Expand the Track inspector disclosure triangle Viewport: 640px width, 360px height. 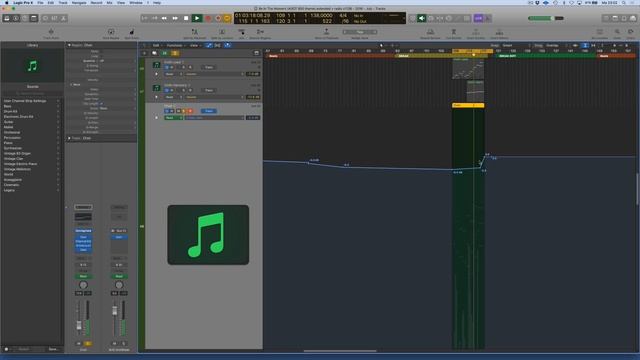point(69,138)
